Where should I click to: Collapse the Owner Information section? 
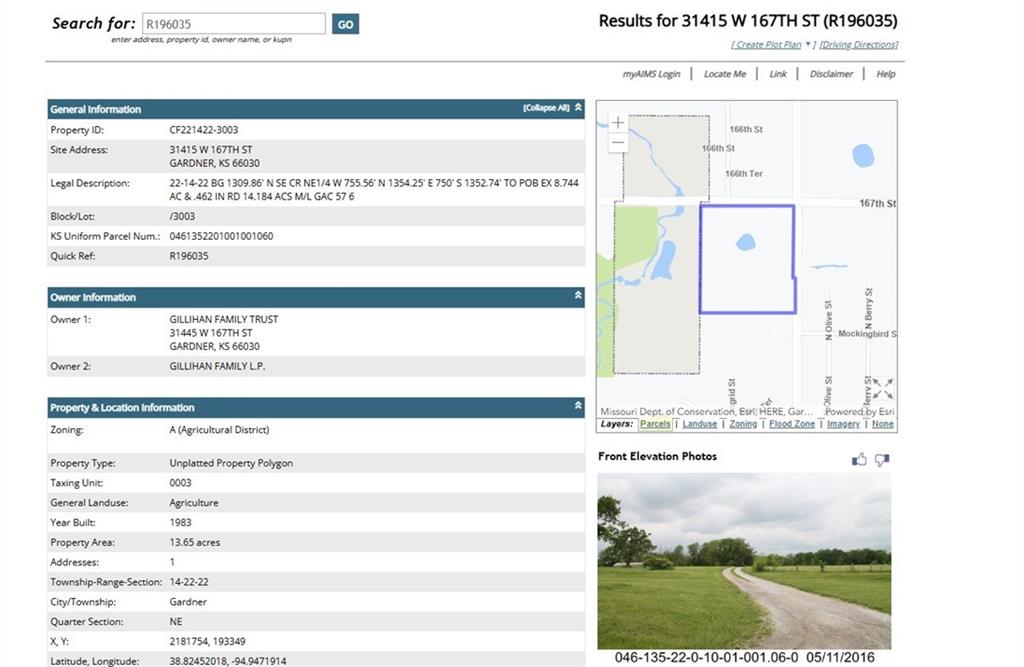pyautogui.click(x=576, y=296)
